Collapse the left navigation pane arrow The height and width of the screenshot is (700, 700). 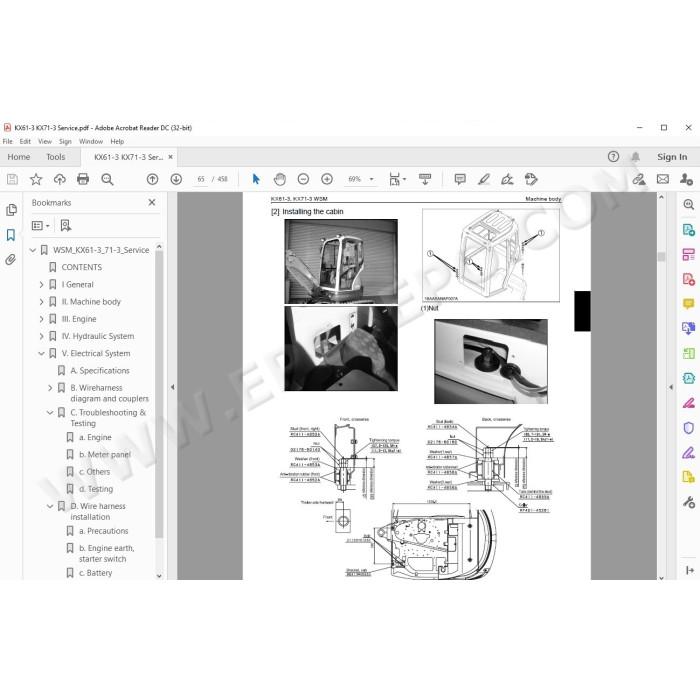[x=172, y=387]
